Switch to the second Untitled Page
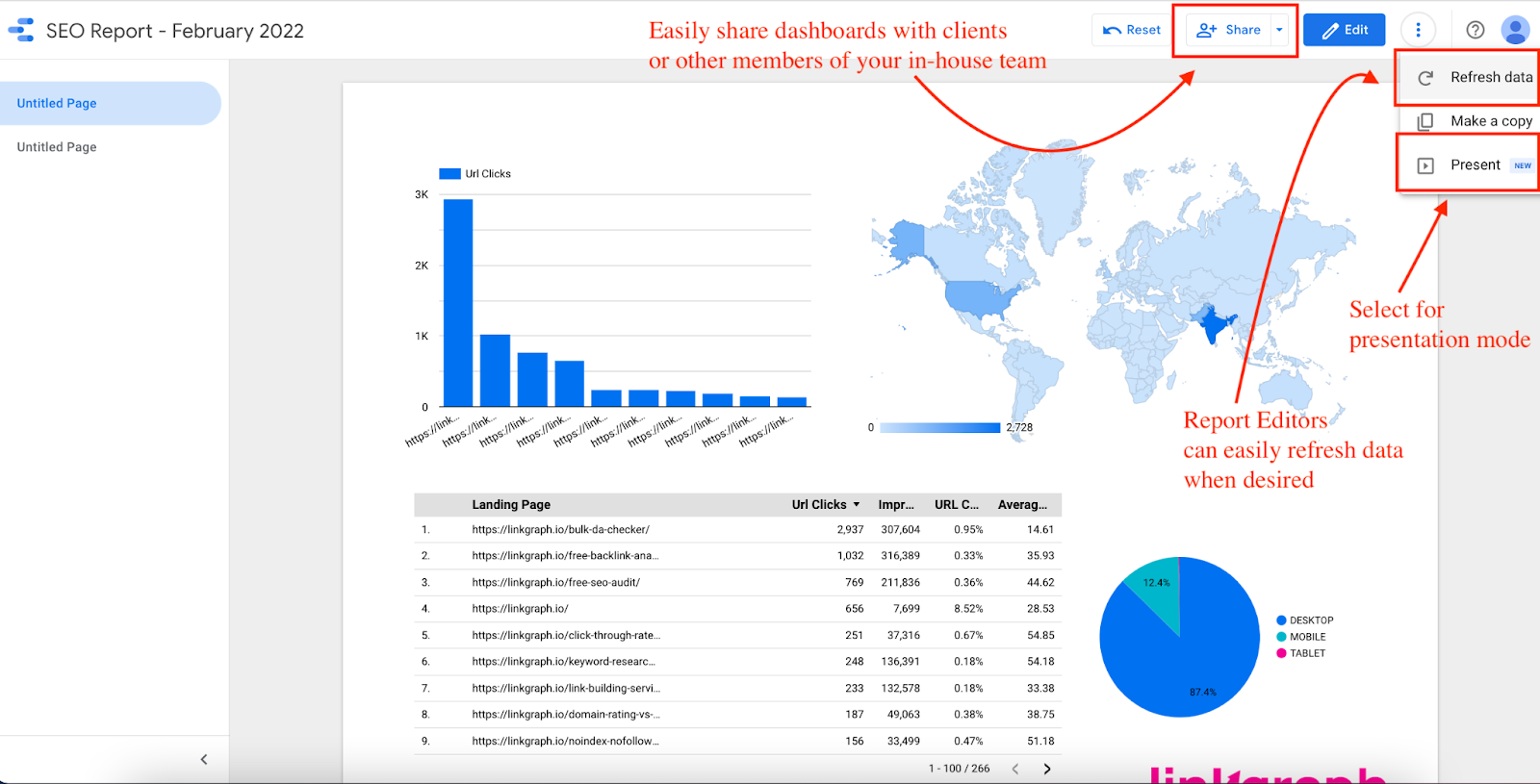Viewport: 1540px width, 784px height. [x=57, y=147]
